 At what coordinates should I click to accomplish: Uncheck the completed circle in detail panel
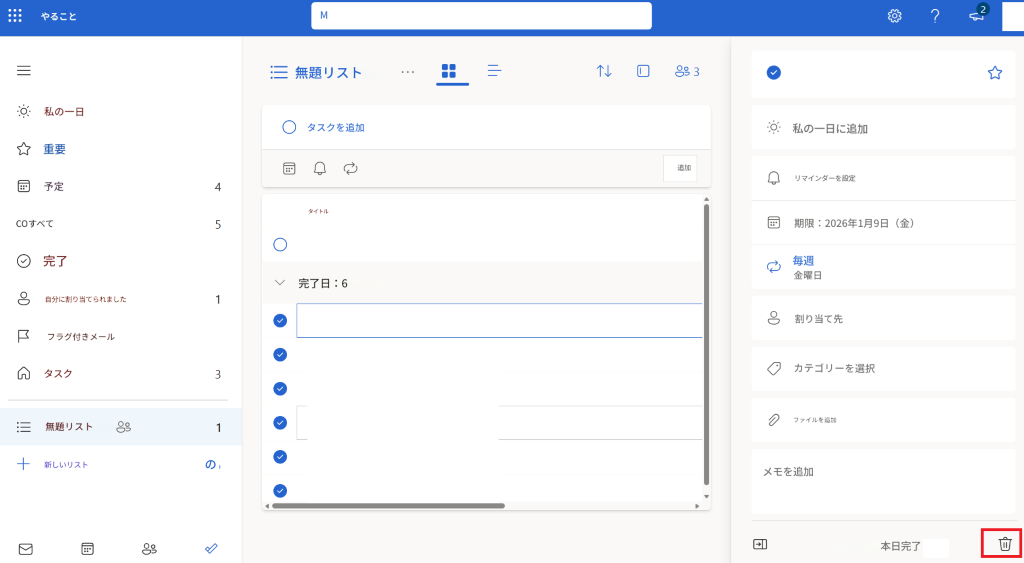(x=774, y=72)
